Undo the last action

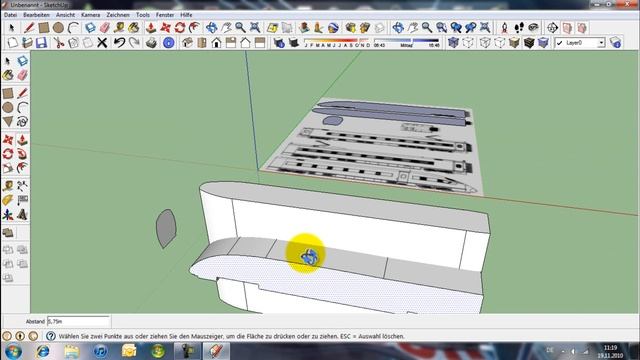(x=119, y=42)
